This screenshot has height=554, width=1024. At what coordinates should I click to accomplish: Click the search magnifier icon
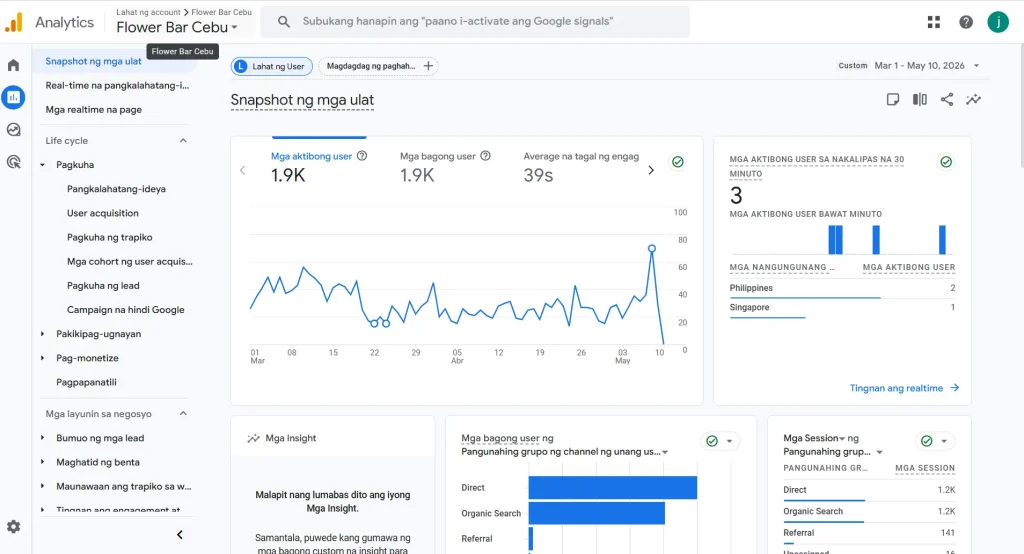[283, 22]
